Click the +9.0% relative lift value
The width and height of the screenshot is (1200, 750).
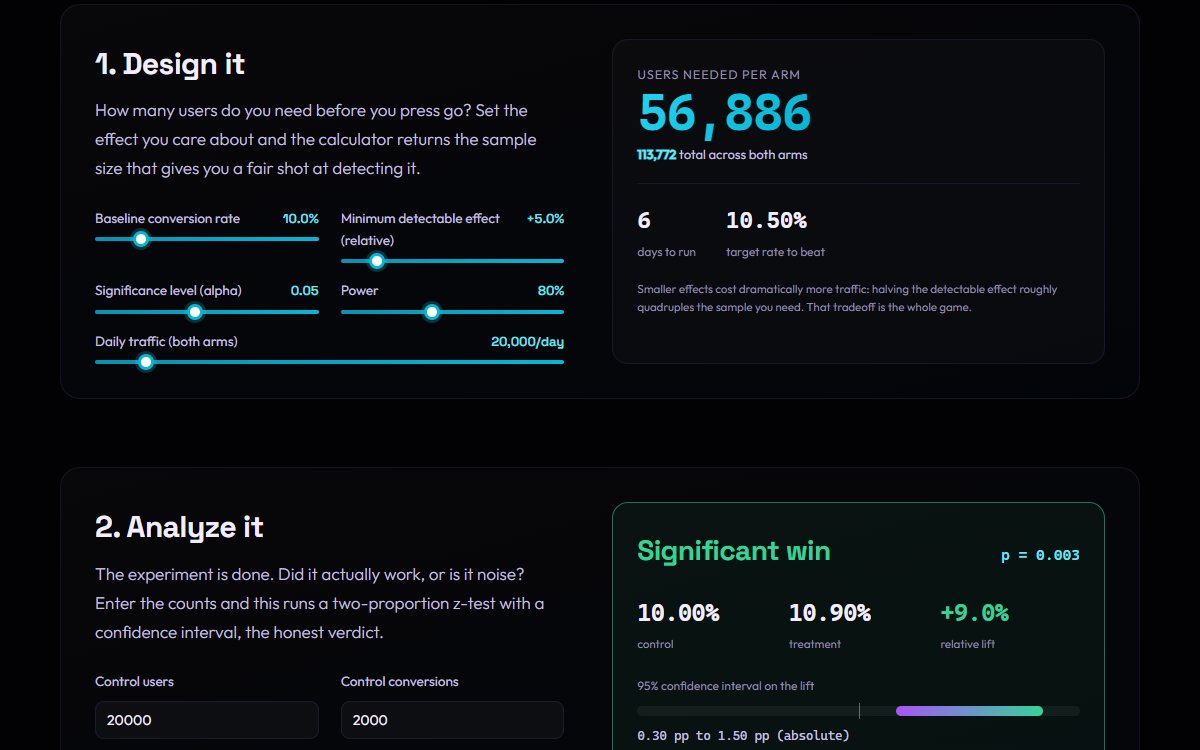coord(975,613)
